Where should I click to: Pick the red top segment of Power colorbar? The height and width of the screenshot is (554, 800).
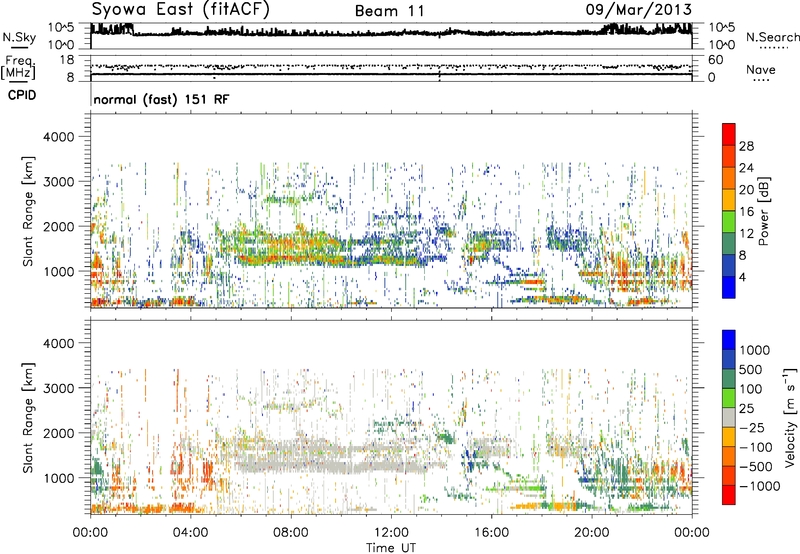pyautogui.click(x=729, y=134)
